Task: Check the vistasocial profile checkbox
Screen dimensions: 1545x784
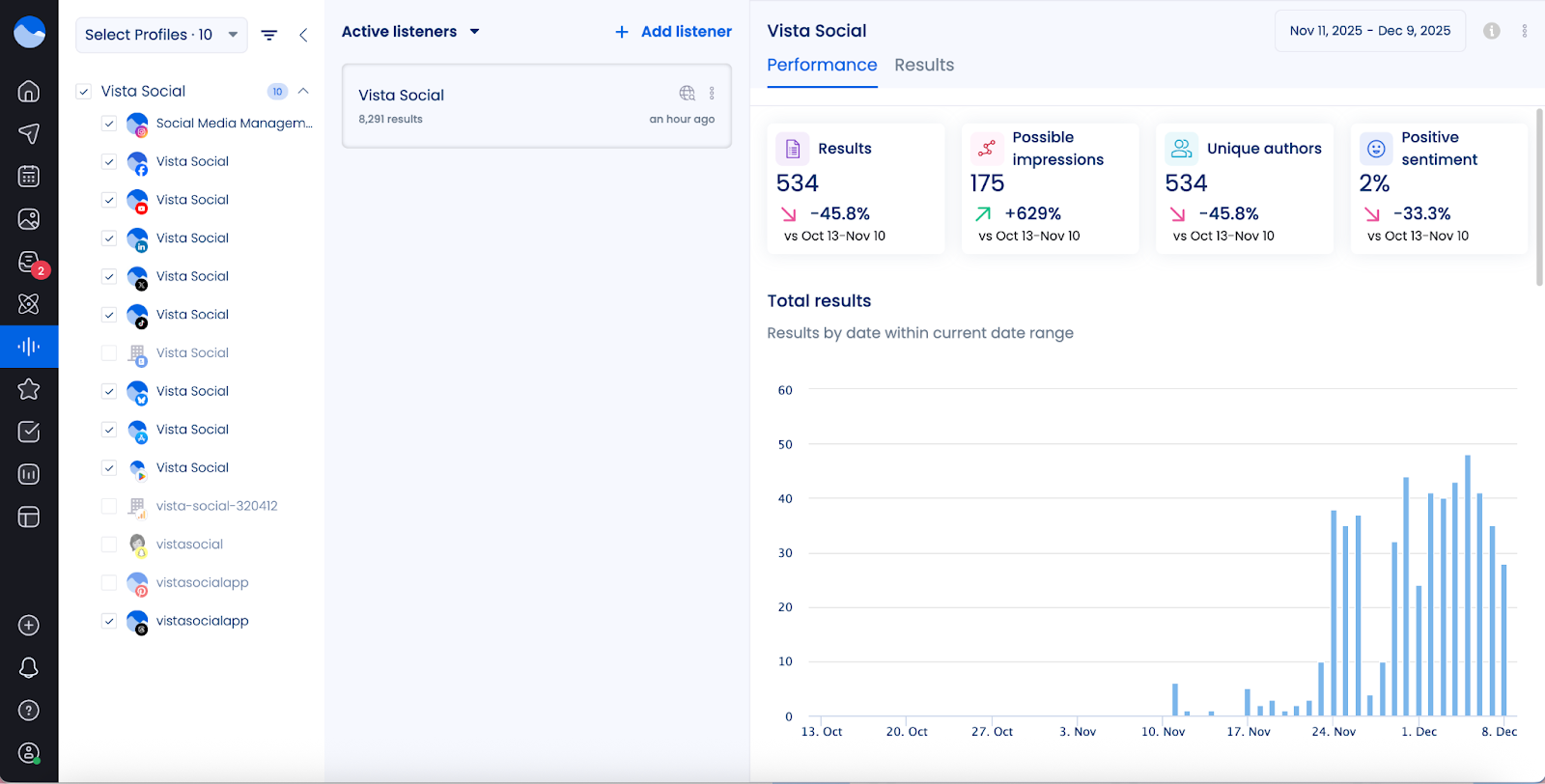Action: coord(109,545)
